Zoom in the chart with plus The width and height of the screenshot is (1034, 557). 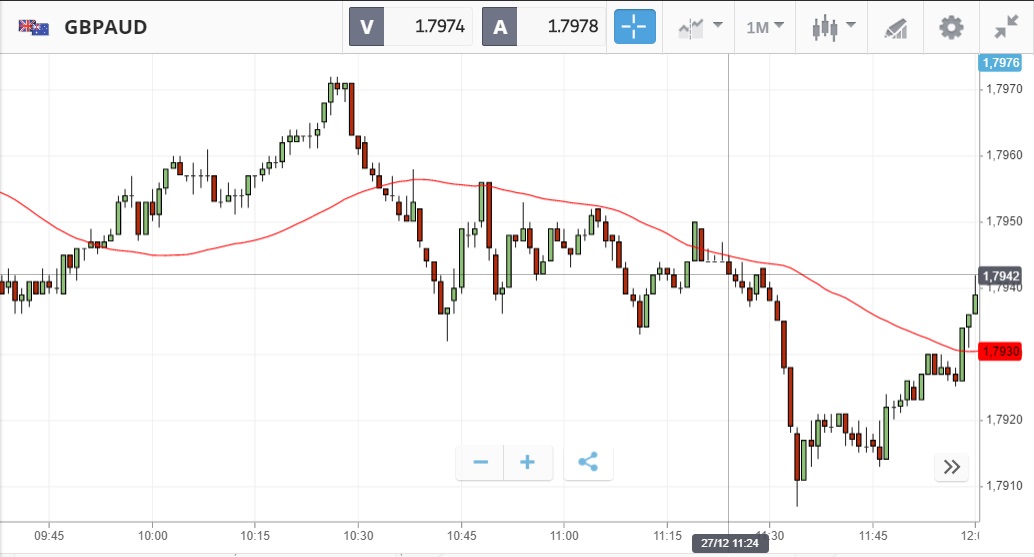528,462
